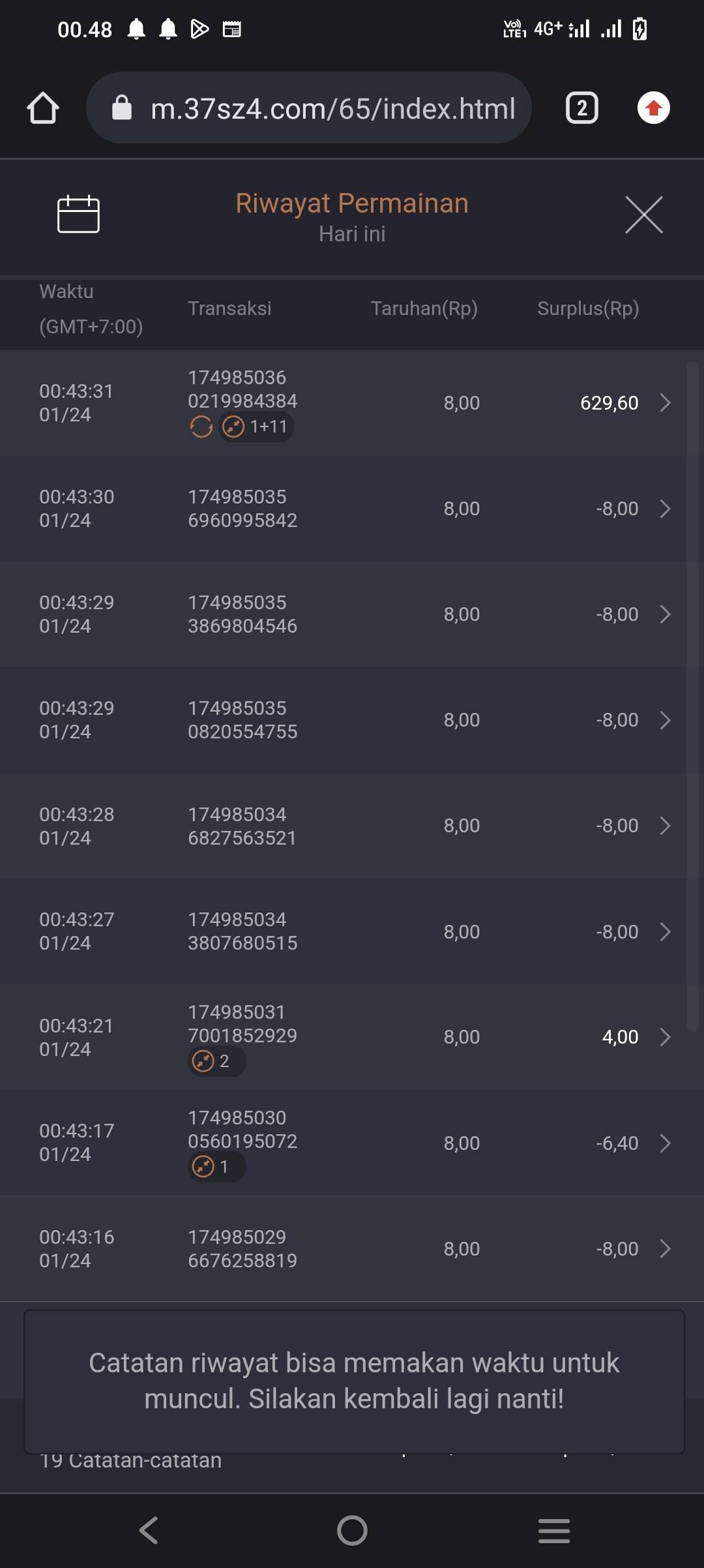Screen dimensions: 704x1568
Task: Tap the red upload arrow icon
Action: [x=653, y=108]
